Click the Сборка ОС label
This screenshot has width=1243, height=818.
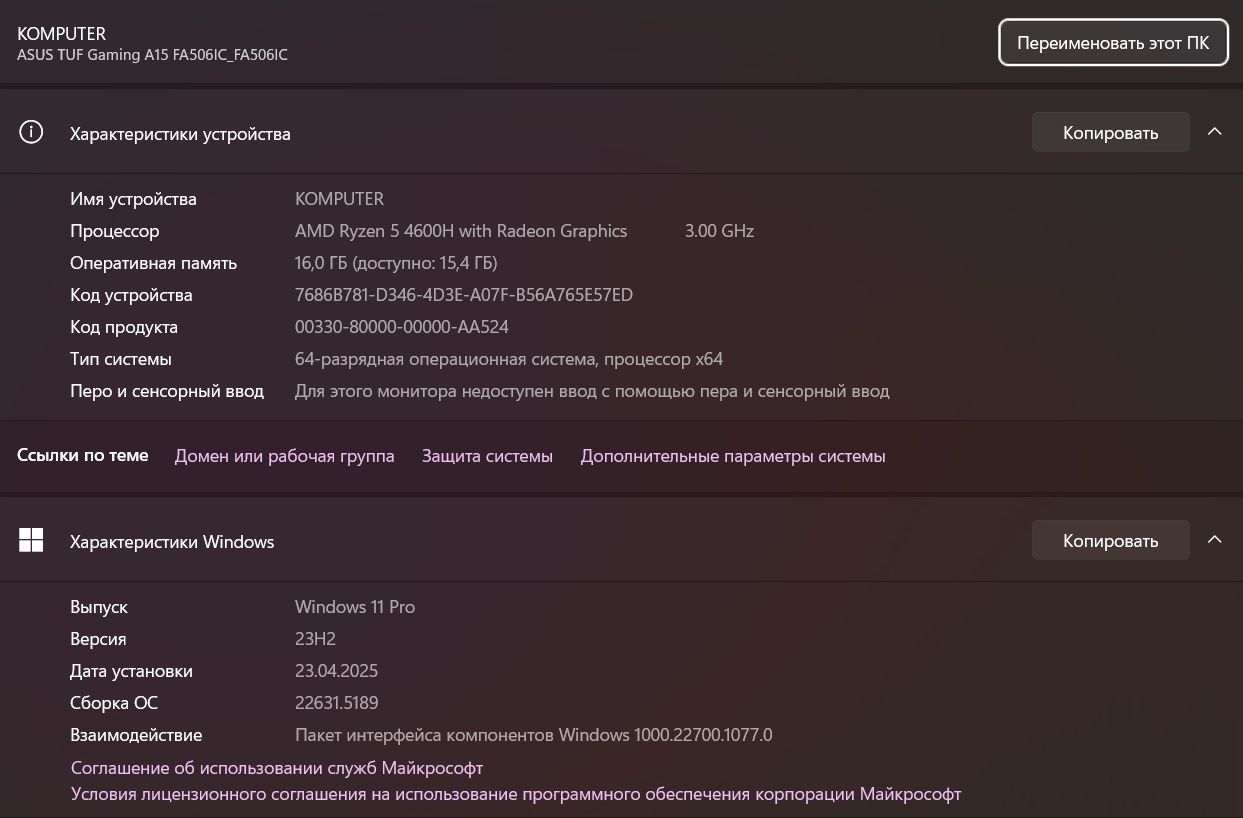pyautogui.click(x=114, y=703)
